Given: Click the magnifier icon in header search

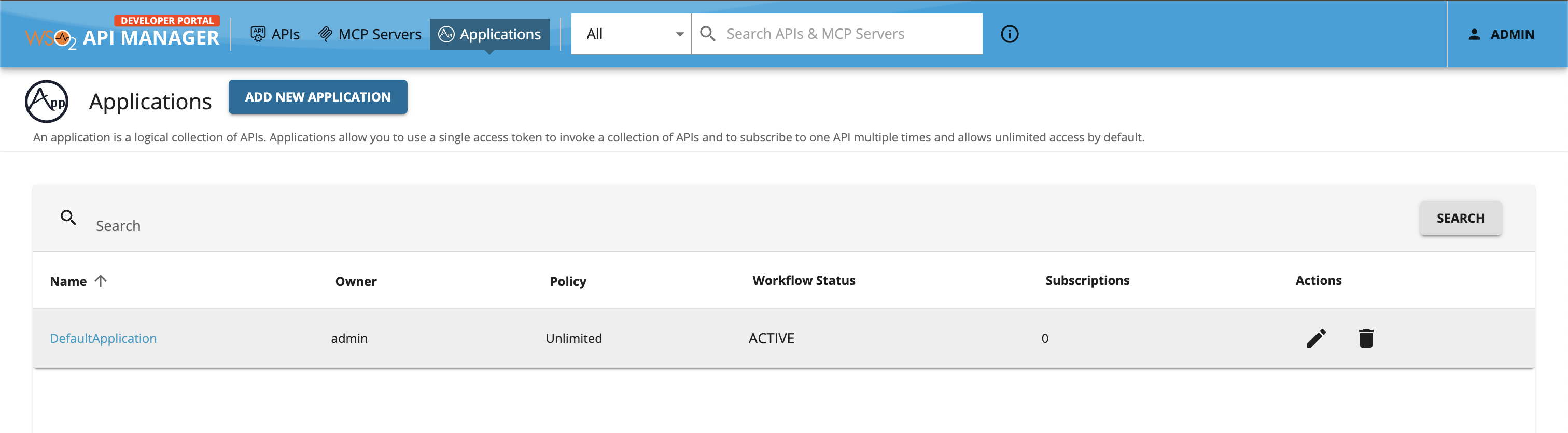Looking at the screenshot, I should (707, 34).
